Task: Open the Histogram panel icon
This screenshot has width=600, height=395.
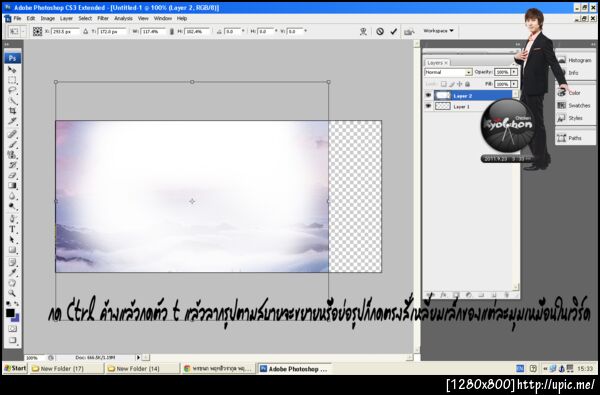Action: point(561,60)
